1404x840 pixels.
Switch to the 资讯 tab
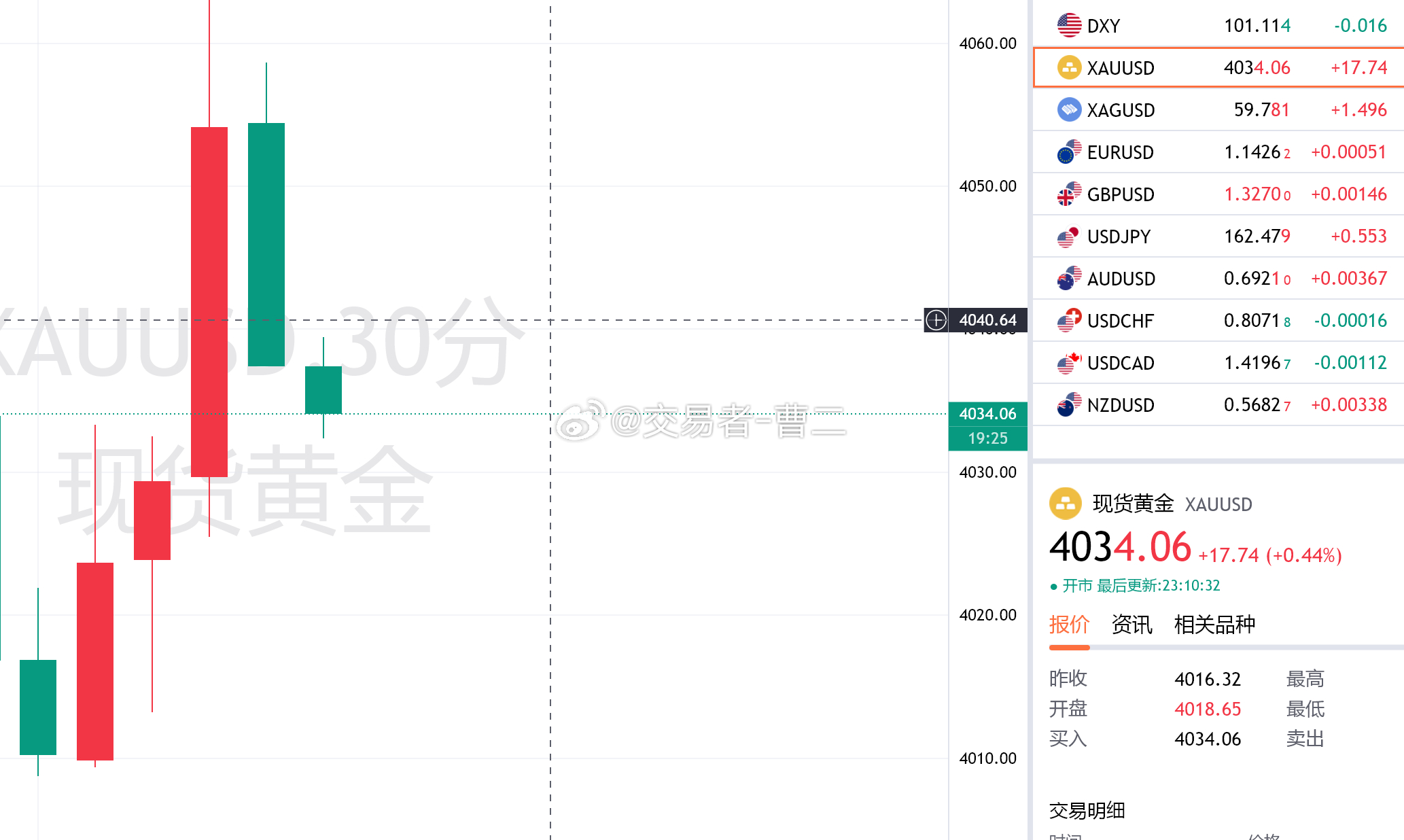pyautogui.click(x=1132, y=625)
